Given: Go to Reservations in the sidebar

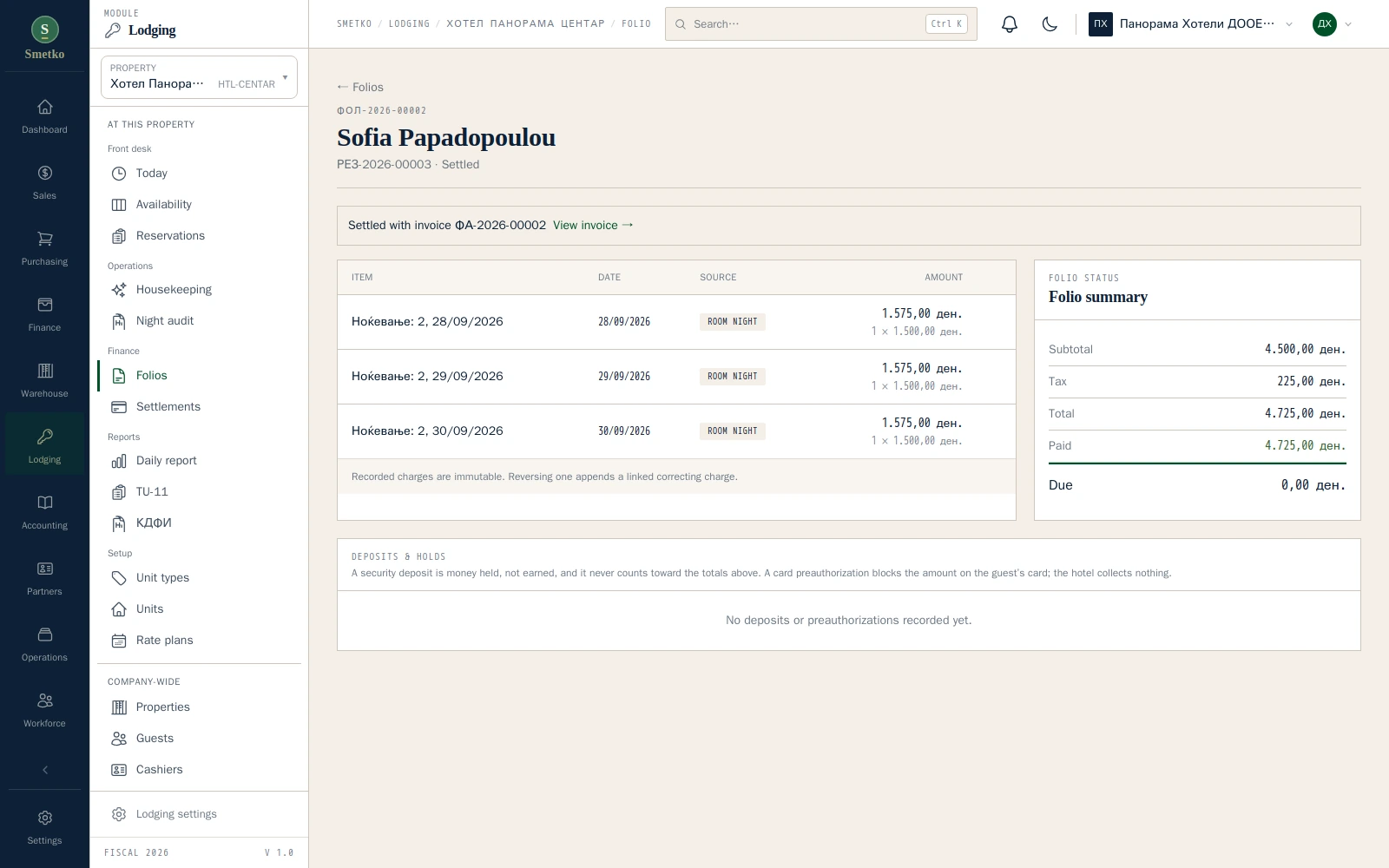Looking at the screenshot, I should 199,236.
